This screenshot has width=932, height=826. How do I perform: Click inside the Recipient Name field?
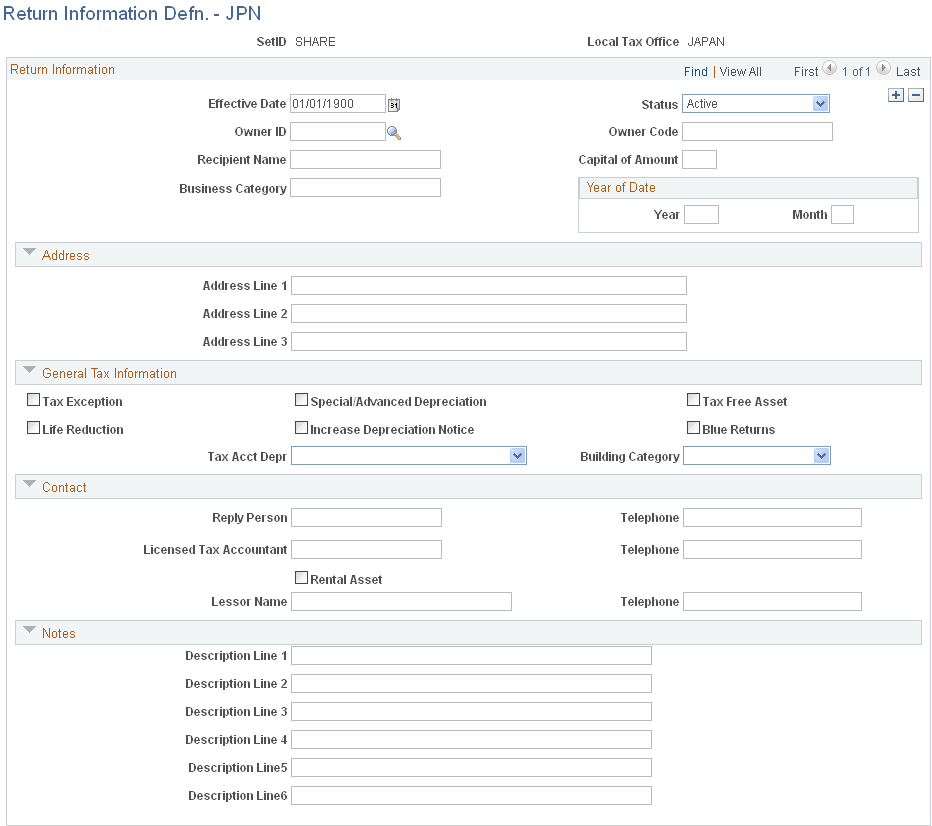click(x=365, y=159)
